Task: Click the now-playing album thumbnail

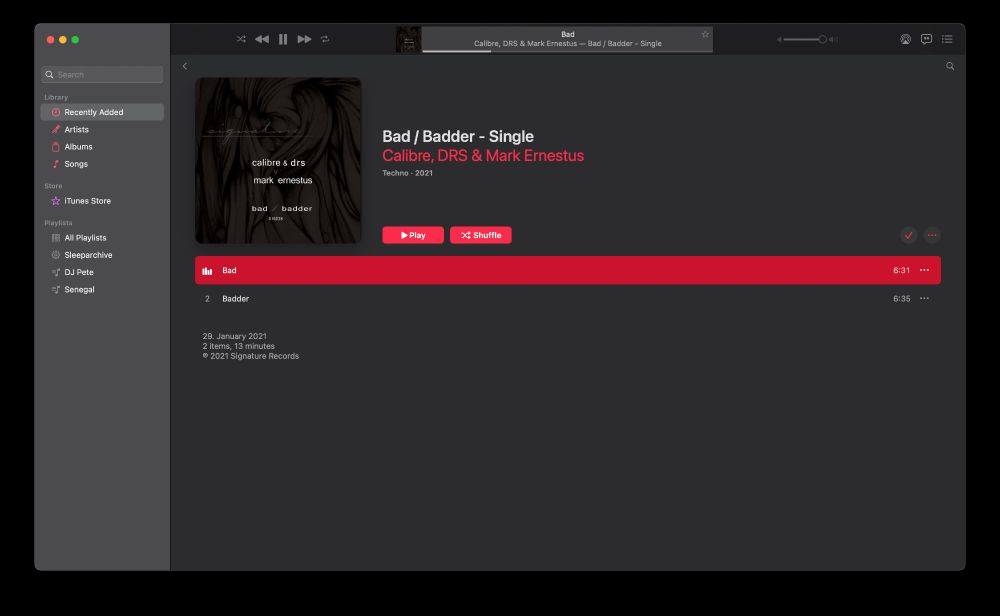Action: point(408,40)
